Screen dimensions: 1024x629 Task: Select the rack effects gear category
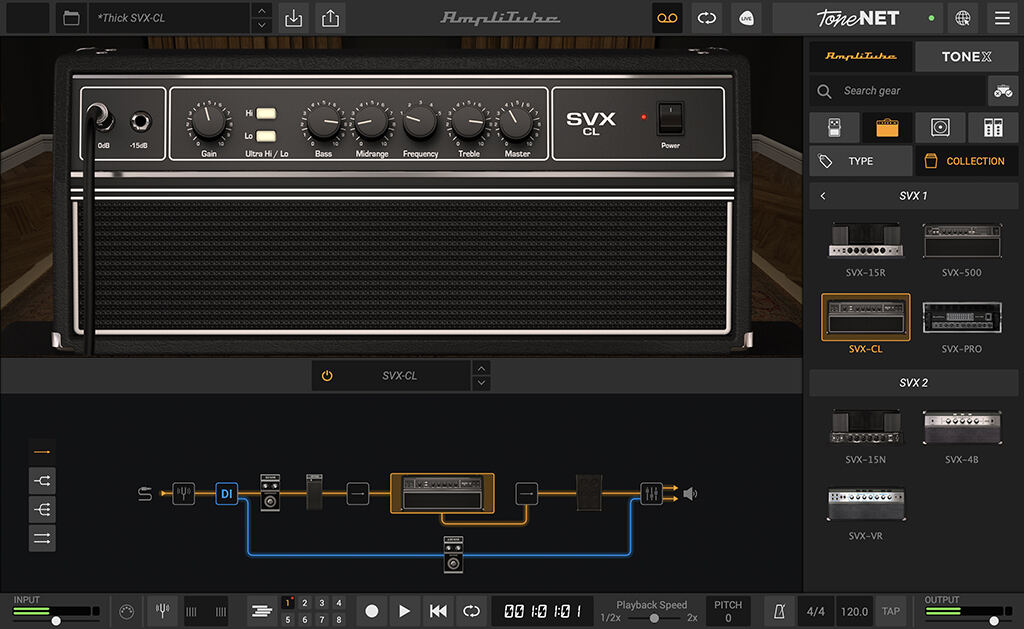click(990, 127)
